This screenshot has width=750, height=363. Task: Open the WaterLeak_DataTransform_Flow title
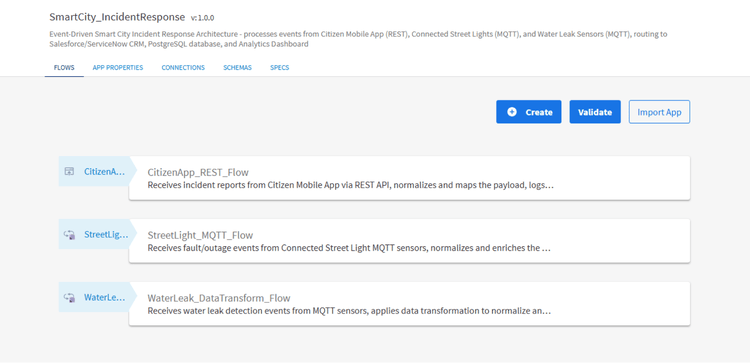219,298
